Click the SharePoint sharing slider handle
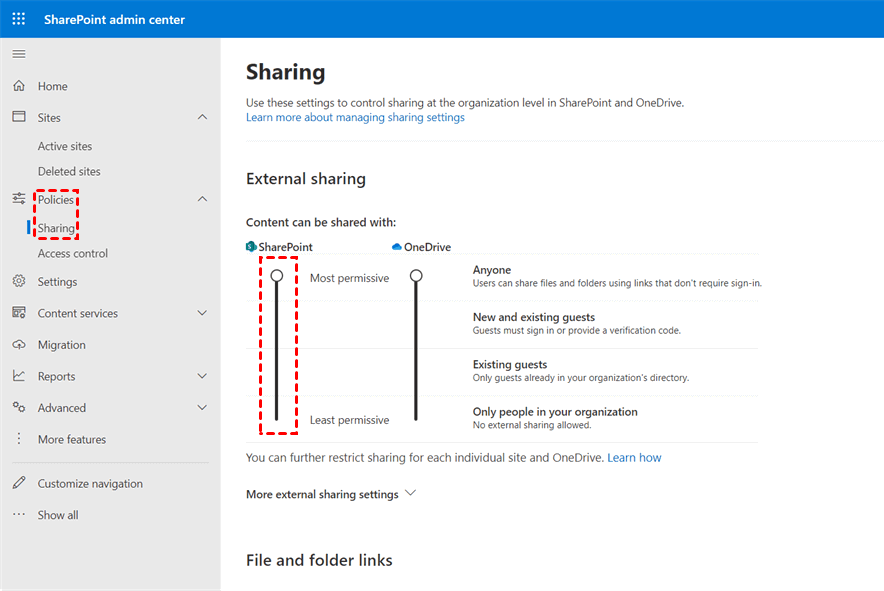 pyautogui.click(x=277, y=275)
